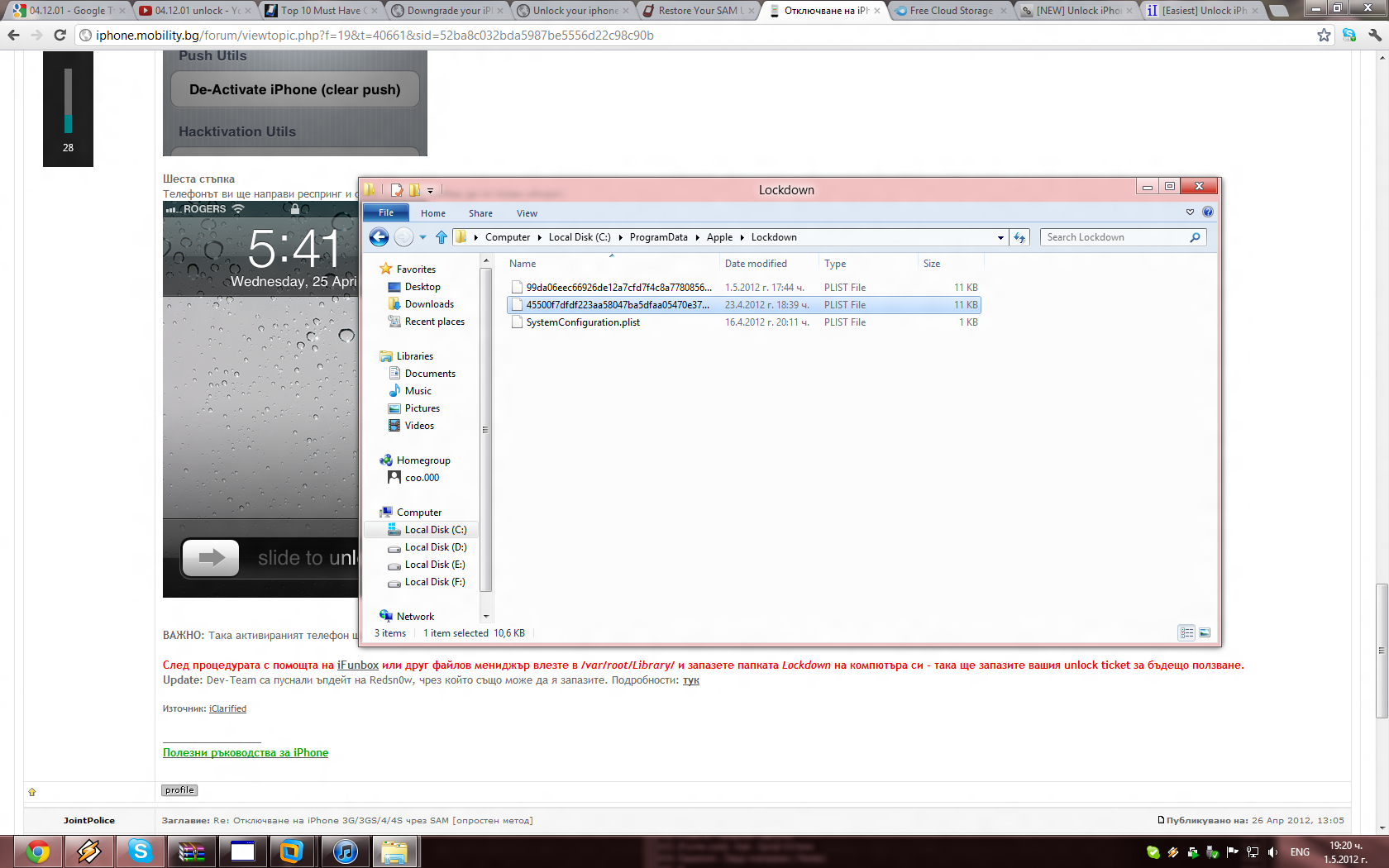Switch to 'Restore Your SAM' Chrome tab
Screen dimensions: 1389x868
click(x=699, y=11)
